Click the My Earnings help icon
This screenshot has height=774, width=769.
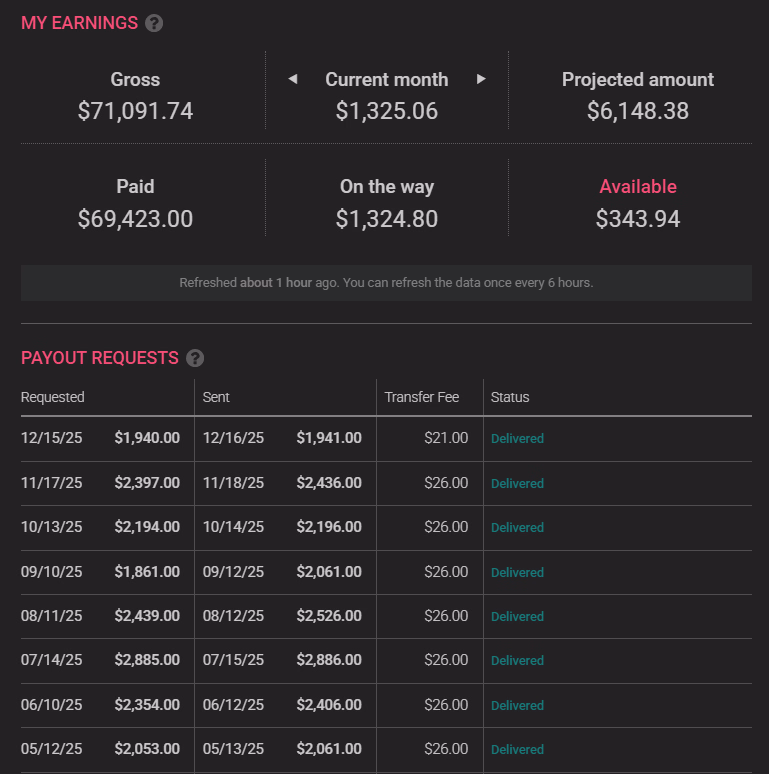pyautogui.click(x=154, y=23)
